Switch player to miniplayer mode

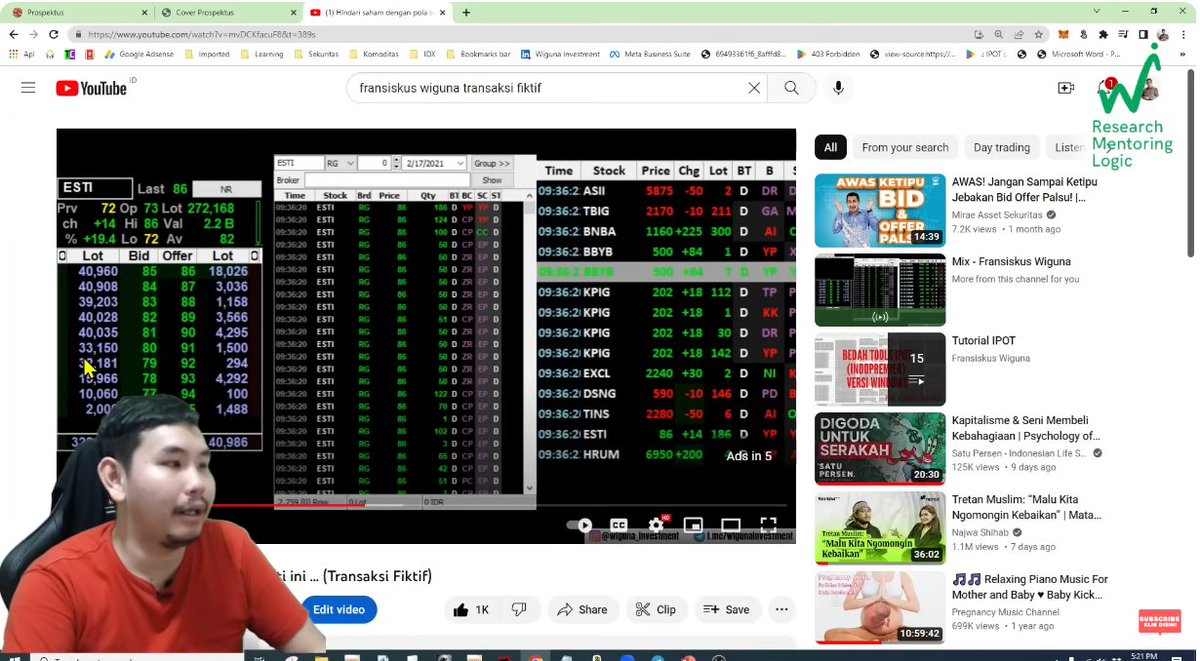pos(693,525)
